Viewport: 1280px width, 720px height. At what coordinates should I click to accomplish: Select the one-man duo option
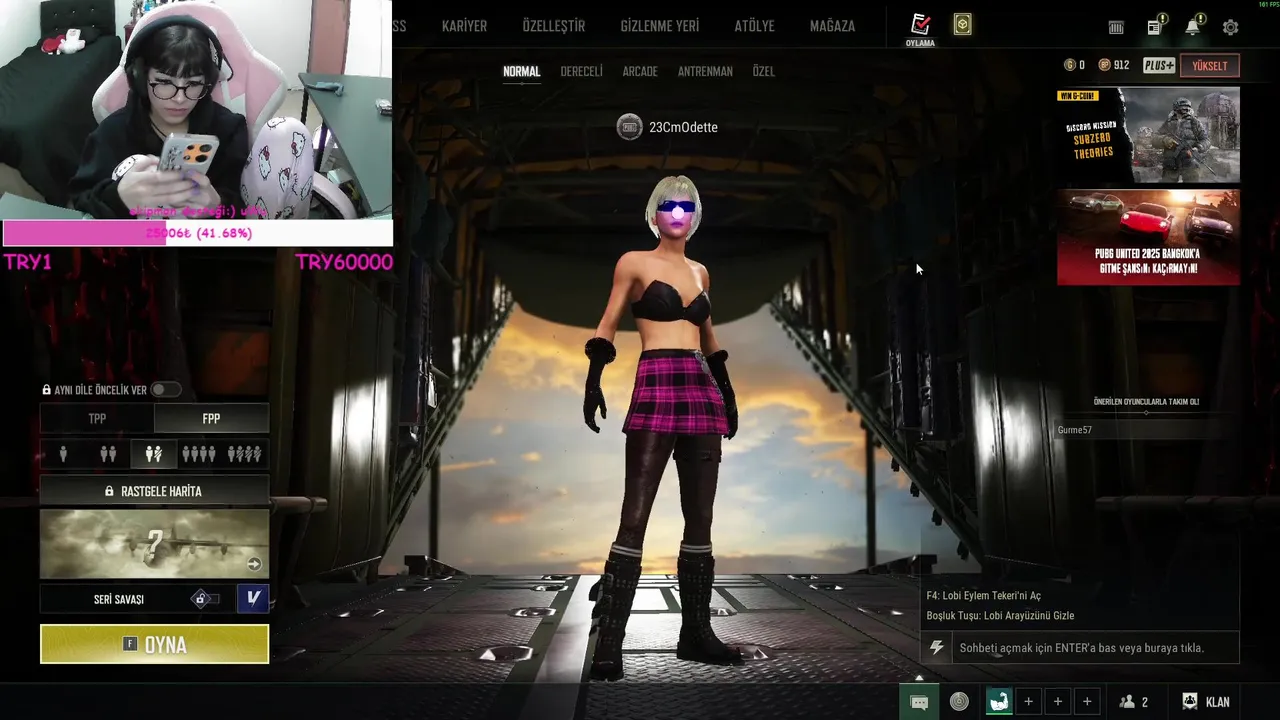(154, 454)
